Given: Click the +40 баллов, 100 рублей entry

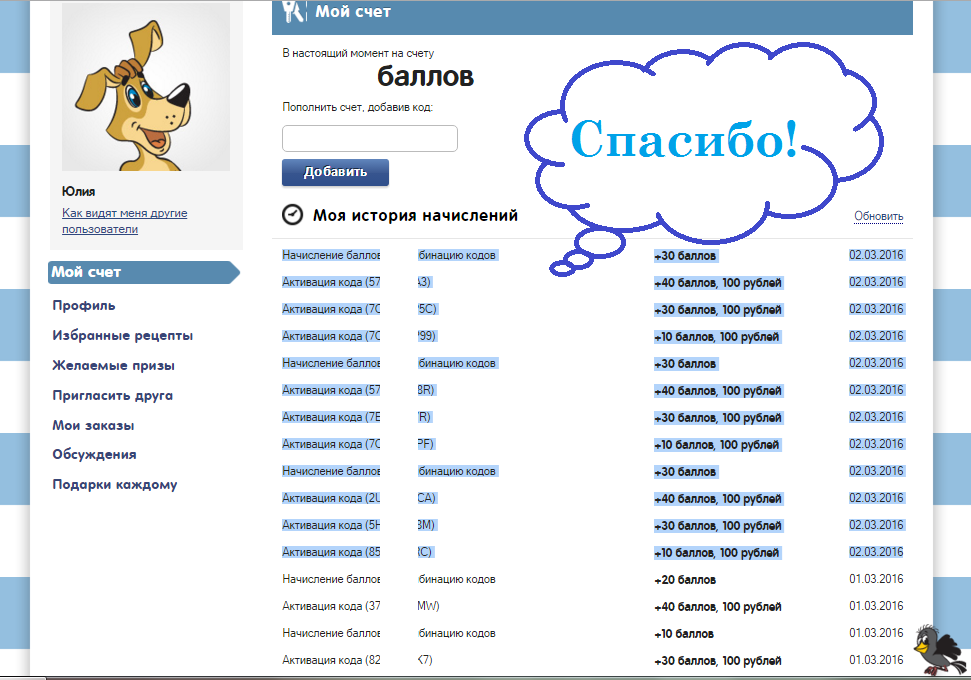Looking at the screenshot, I should 717,282.
